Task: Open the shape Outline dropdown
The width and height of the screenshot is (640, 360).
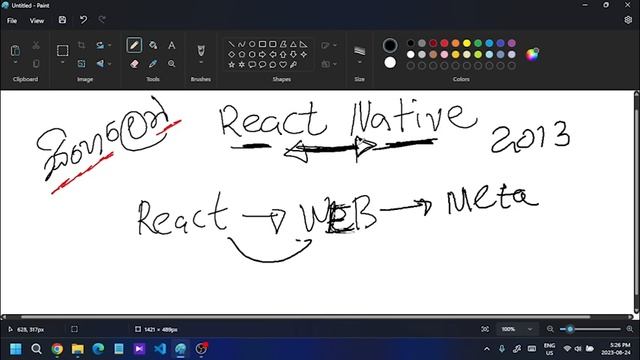Action: click(x=329, y=45)
